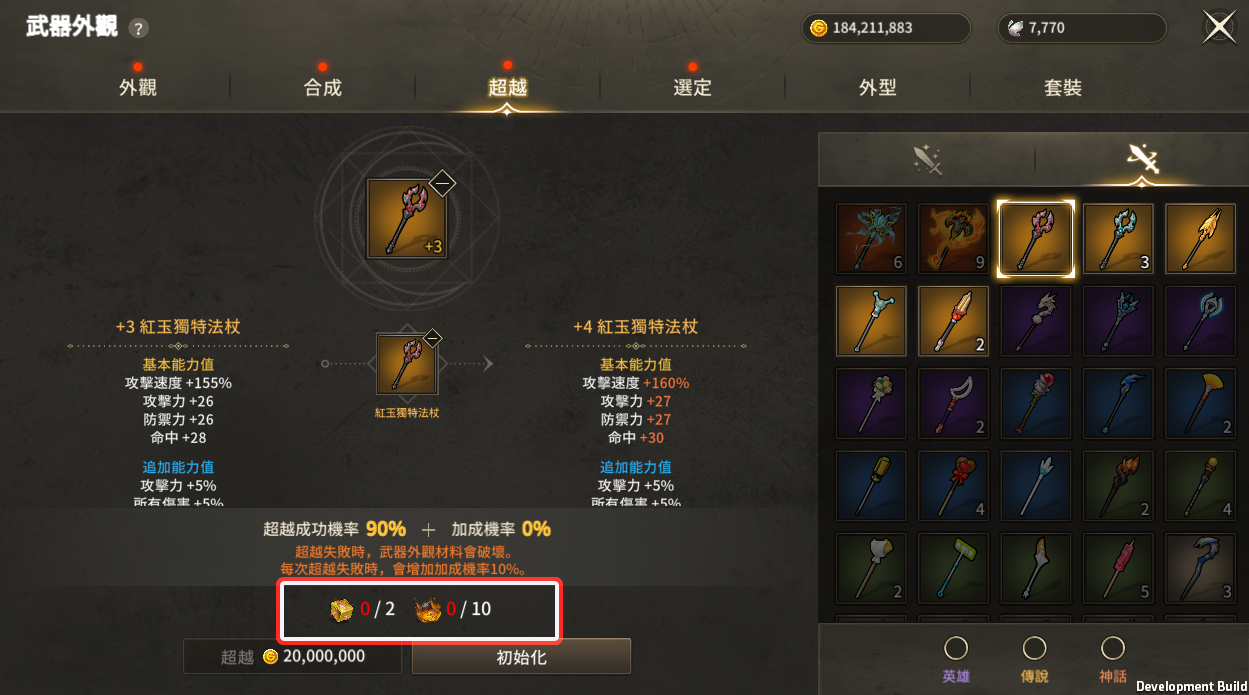Viewport: 1249px width, 695px height.
Task: Switch to the 合成 tab
Action: pyautogui.click(x=323, y=87)
